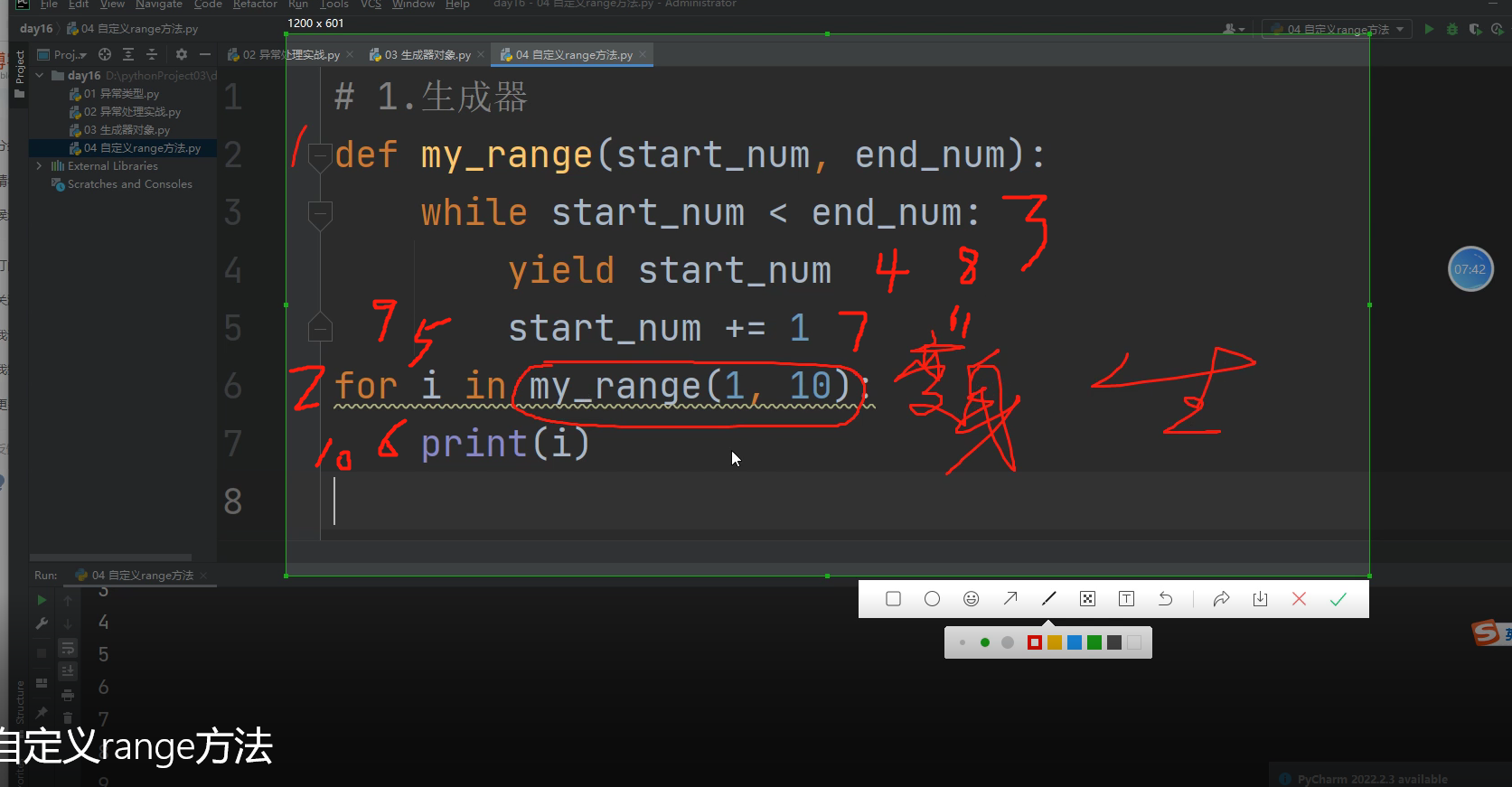Share the captured screenshot
Screen dimensions: 1512x787
coord(1221,599)
